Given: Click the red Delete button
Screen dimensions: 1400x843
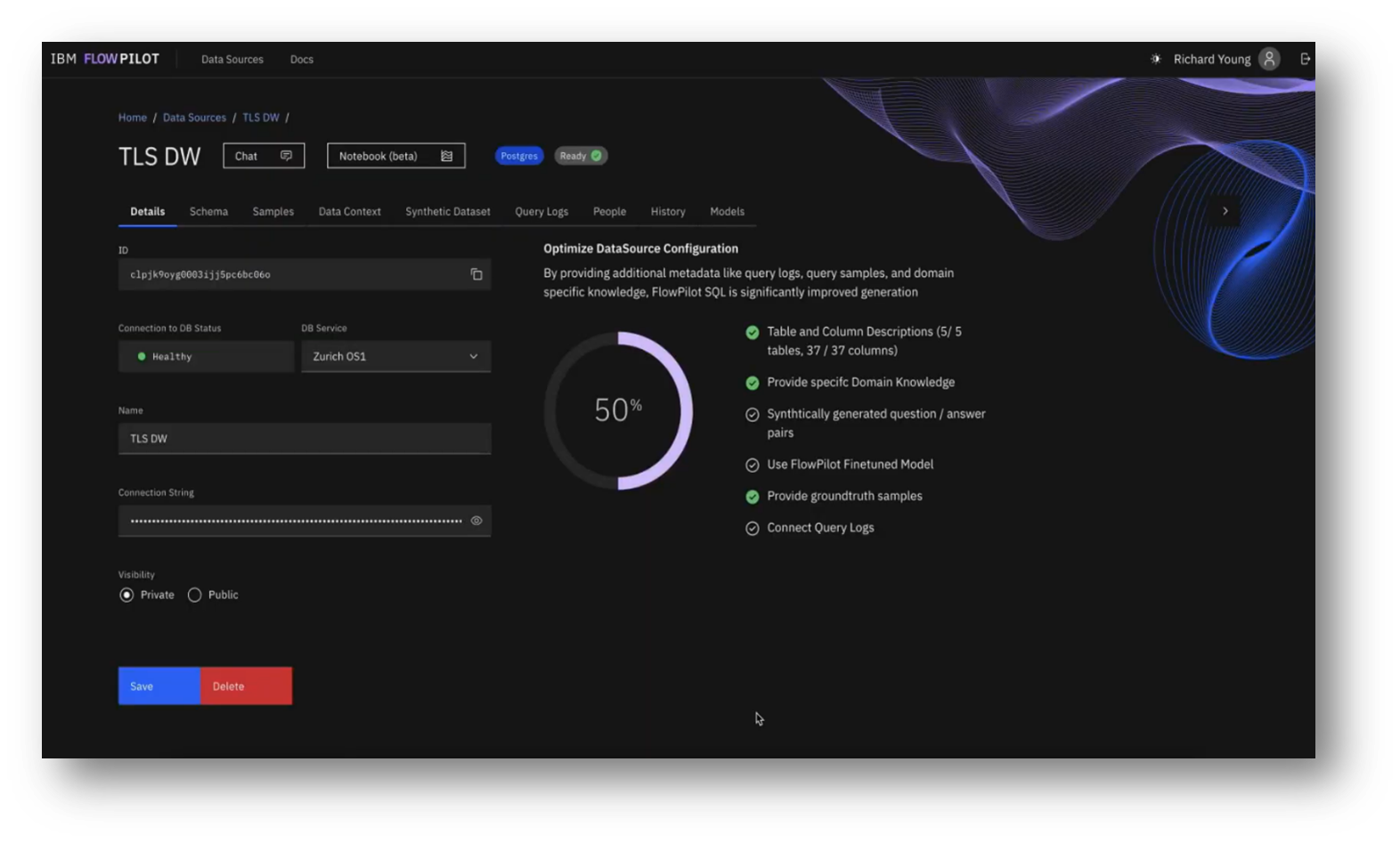Looking at the screenshot, I should 247,686.
